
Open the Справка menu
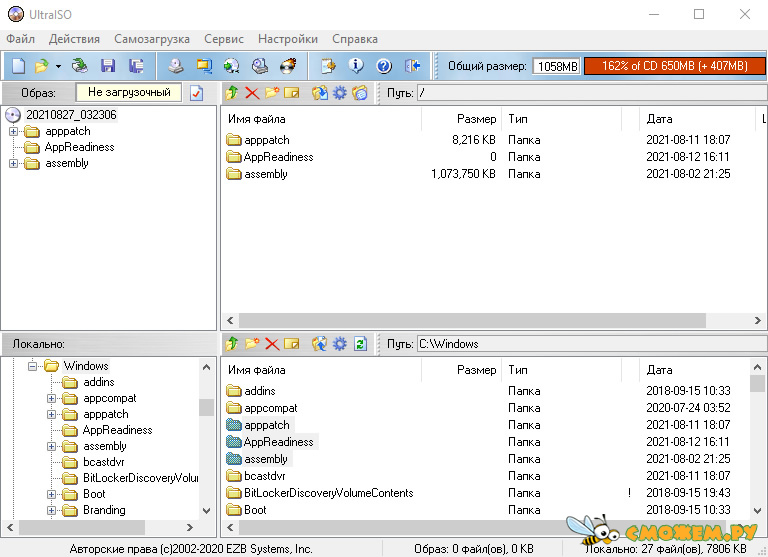pyautogui.click(x=355, y=39)
